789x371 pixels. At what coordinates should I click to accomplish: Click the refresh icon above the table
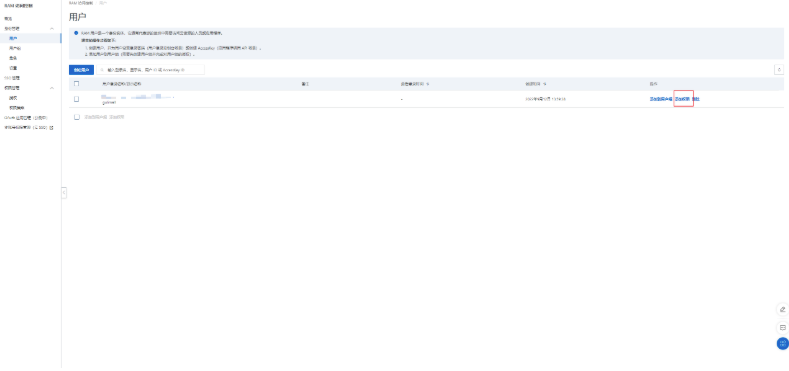coord(779,69)
